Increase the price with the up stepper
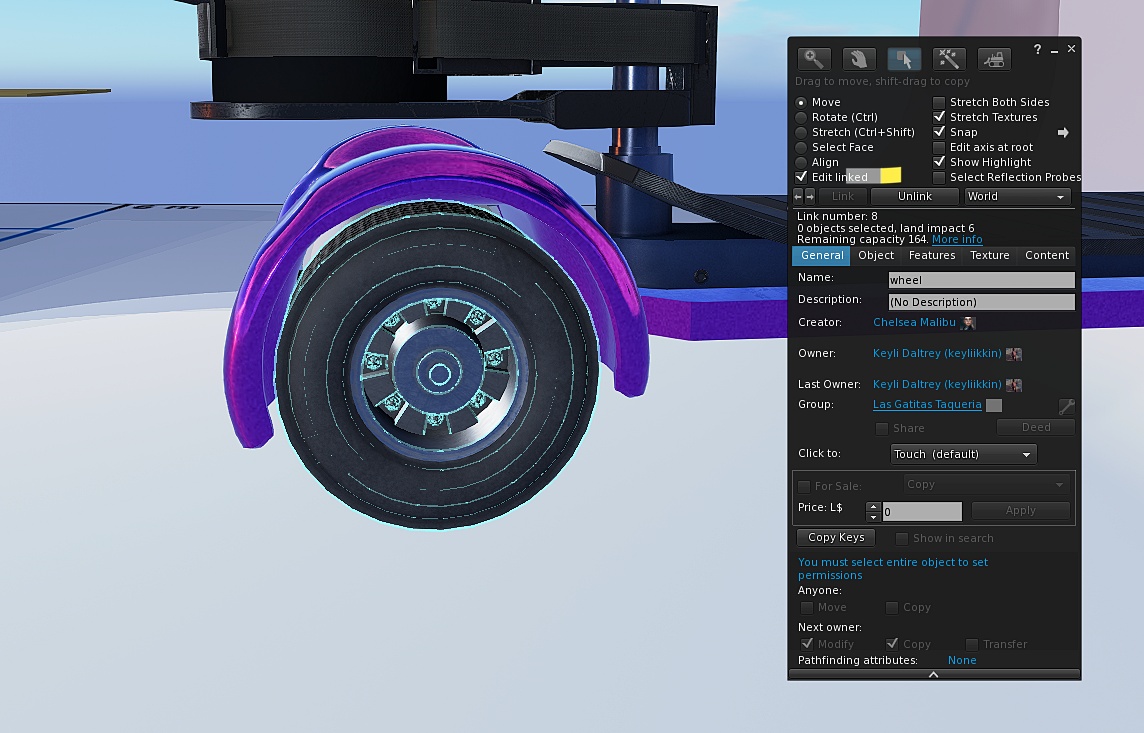This screenshot has width=1144, height=733. (x=873, y=506)
